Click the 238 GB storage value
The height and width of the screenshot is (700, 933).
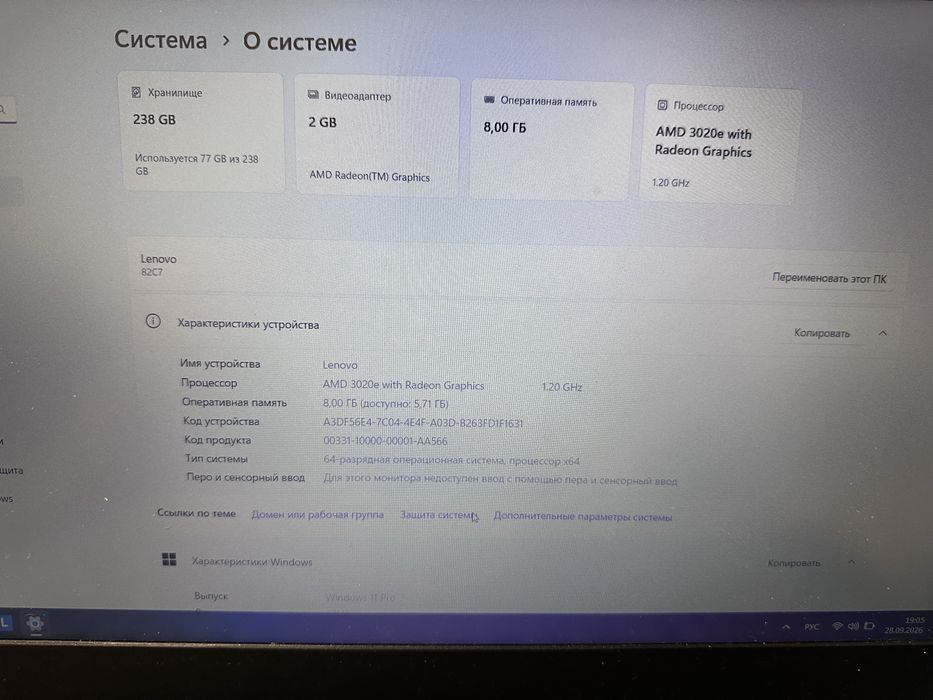(154, 120)
